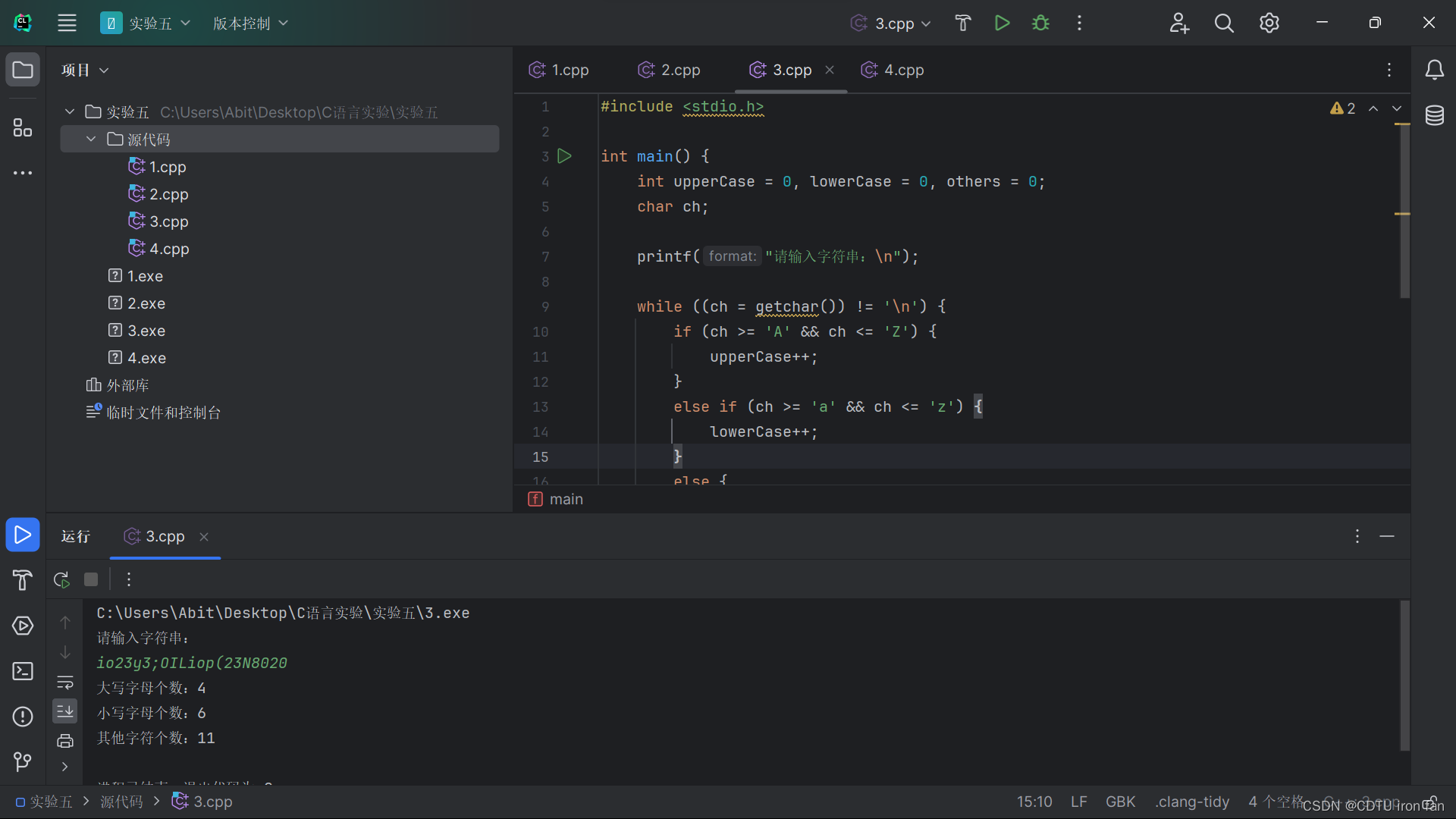This screenshot has height=819, width=1456.
Task: Minimize the Run tool window
Action: click(x=1387, y=537)
